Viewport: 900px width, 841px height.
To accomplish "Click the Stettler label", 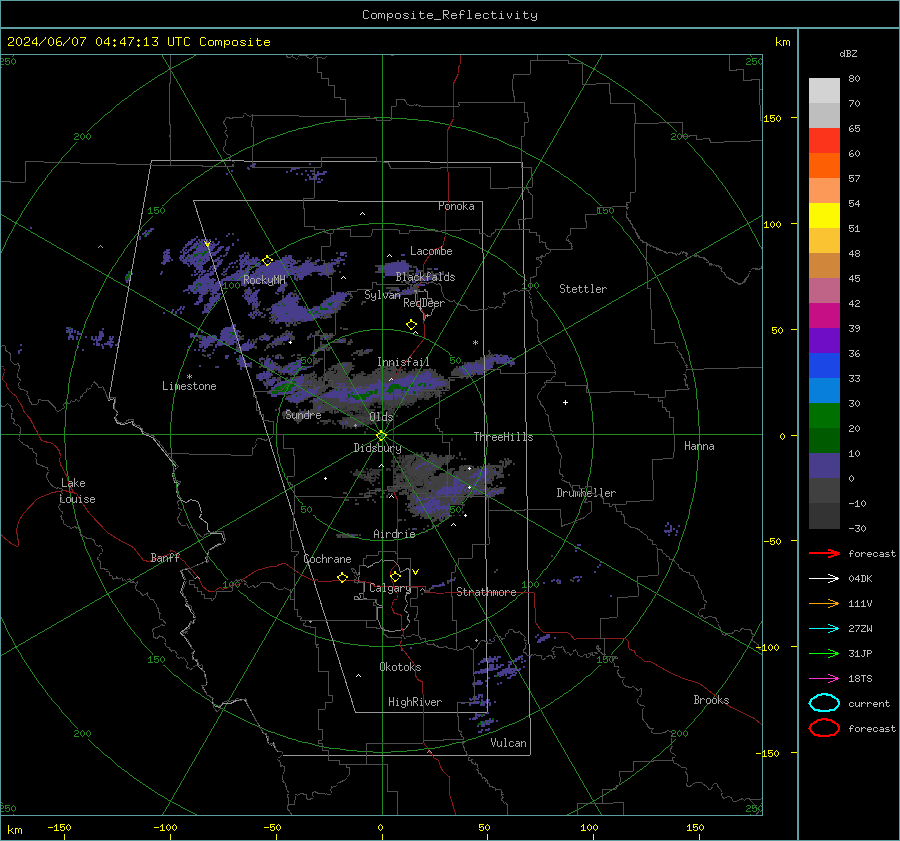I will [583, 289].
